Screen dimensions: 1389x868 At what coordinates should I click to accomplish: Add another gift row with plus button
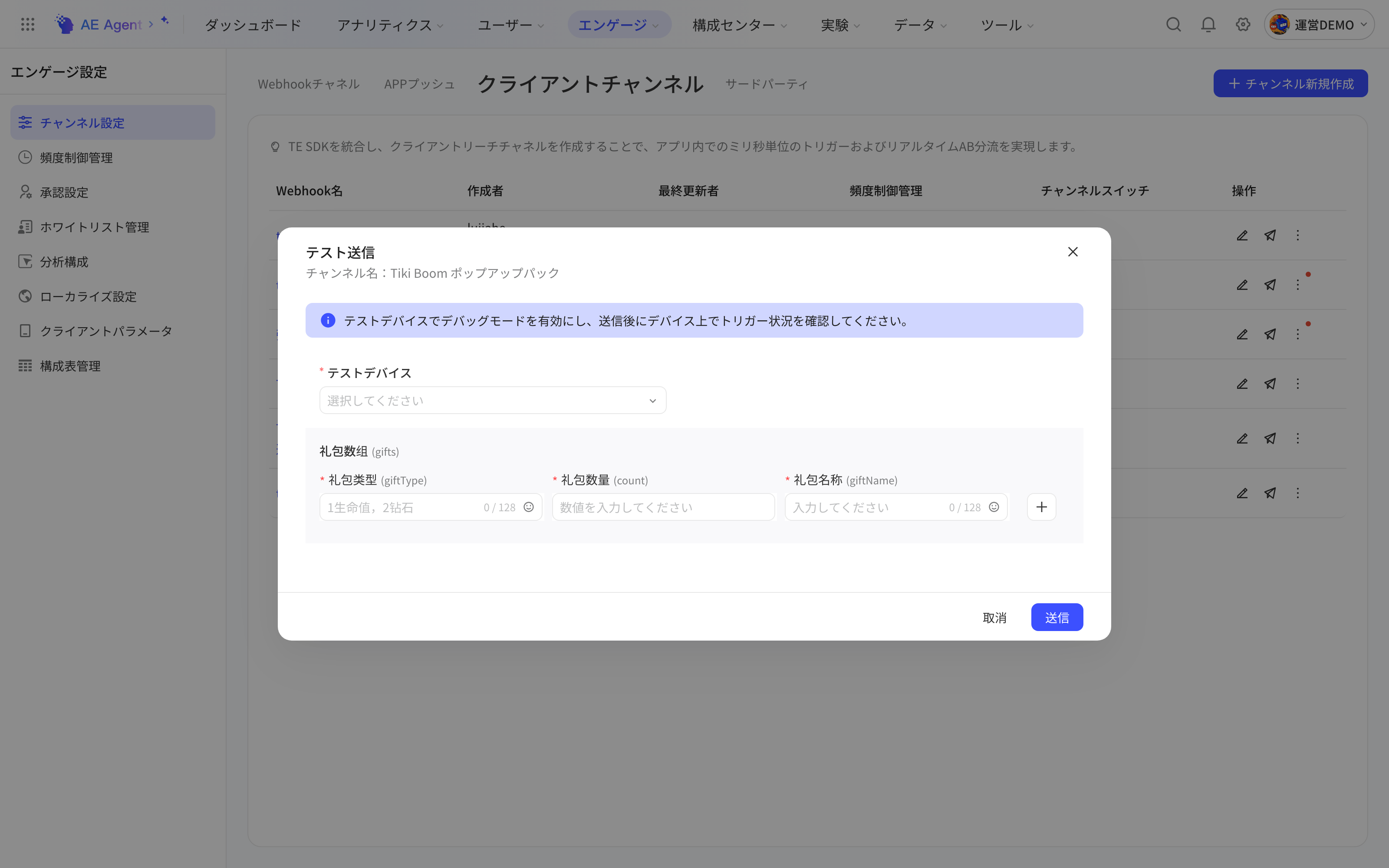(x=1041, y=507)
